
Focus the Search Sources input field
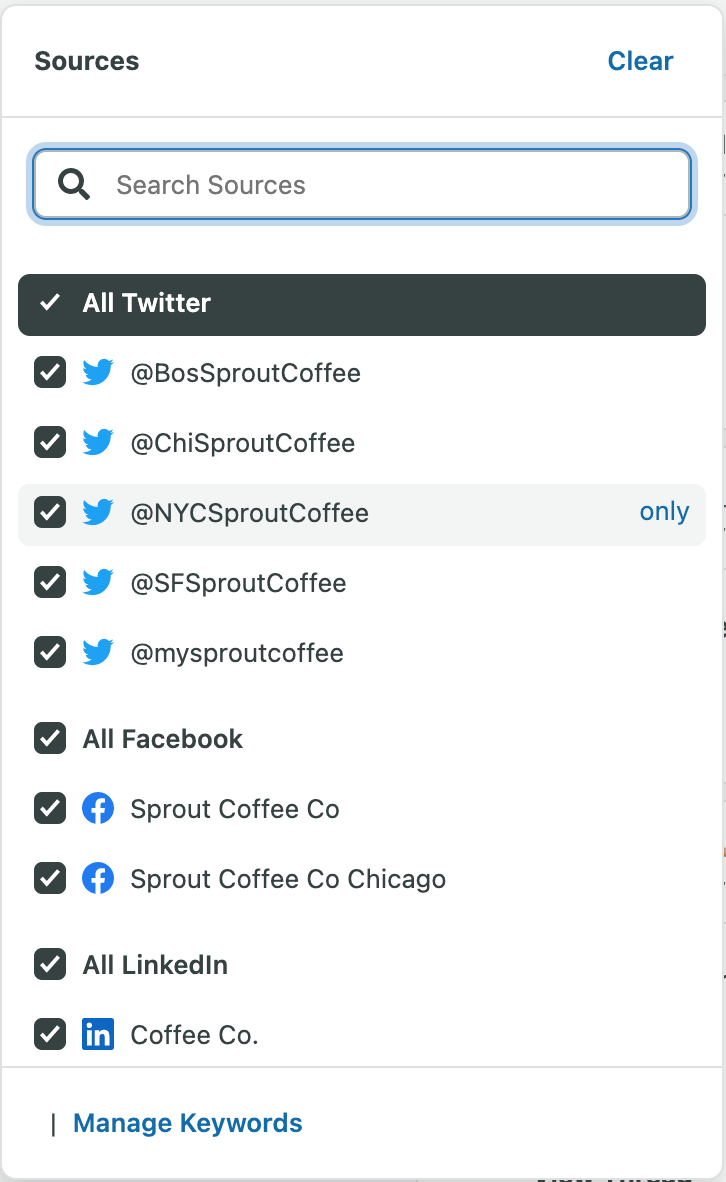362,185
